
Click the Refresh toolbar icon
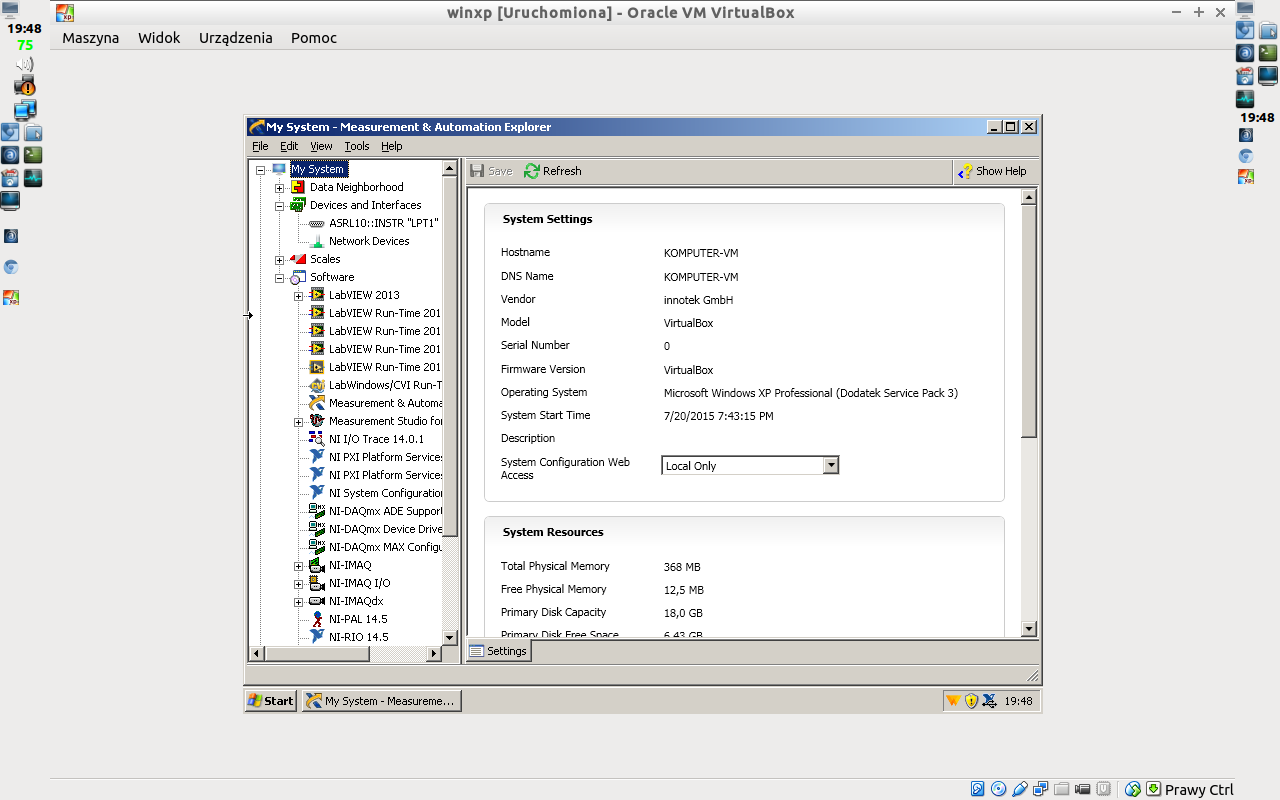click(532, 171)
